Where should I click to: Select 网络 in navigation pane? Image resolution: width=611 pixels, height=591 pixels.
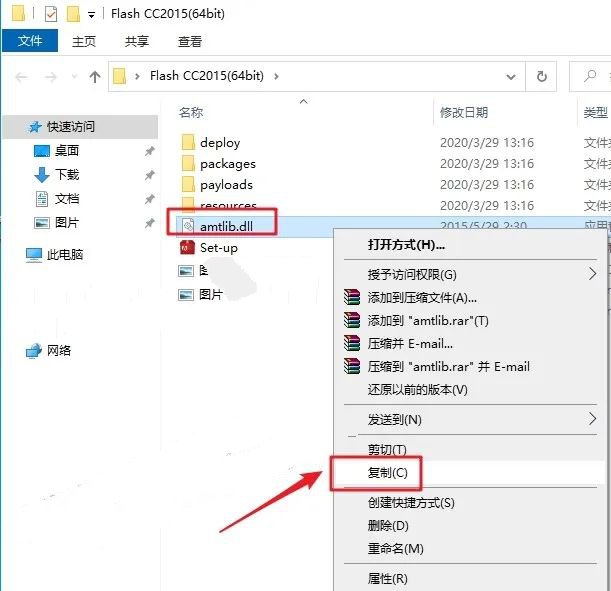click(59, 351)
